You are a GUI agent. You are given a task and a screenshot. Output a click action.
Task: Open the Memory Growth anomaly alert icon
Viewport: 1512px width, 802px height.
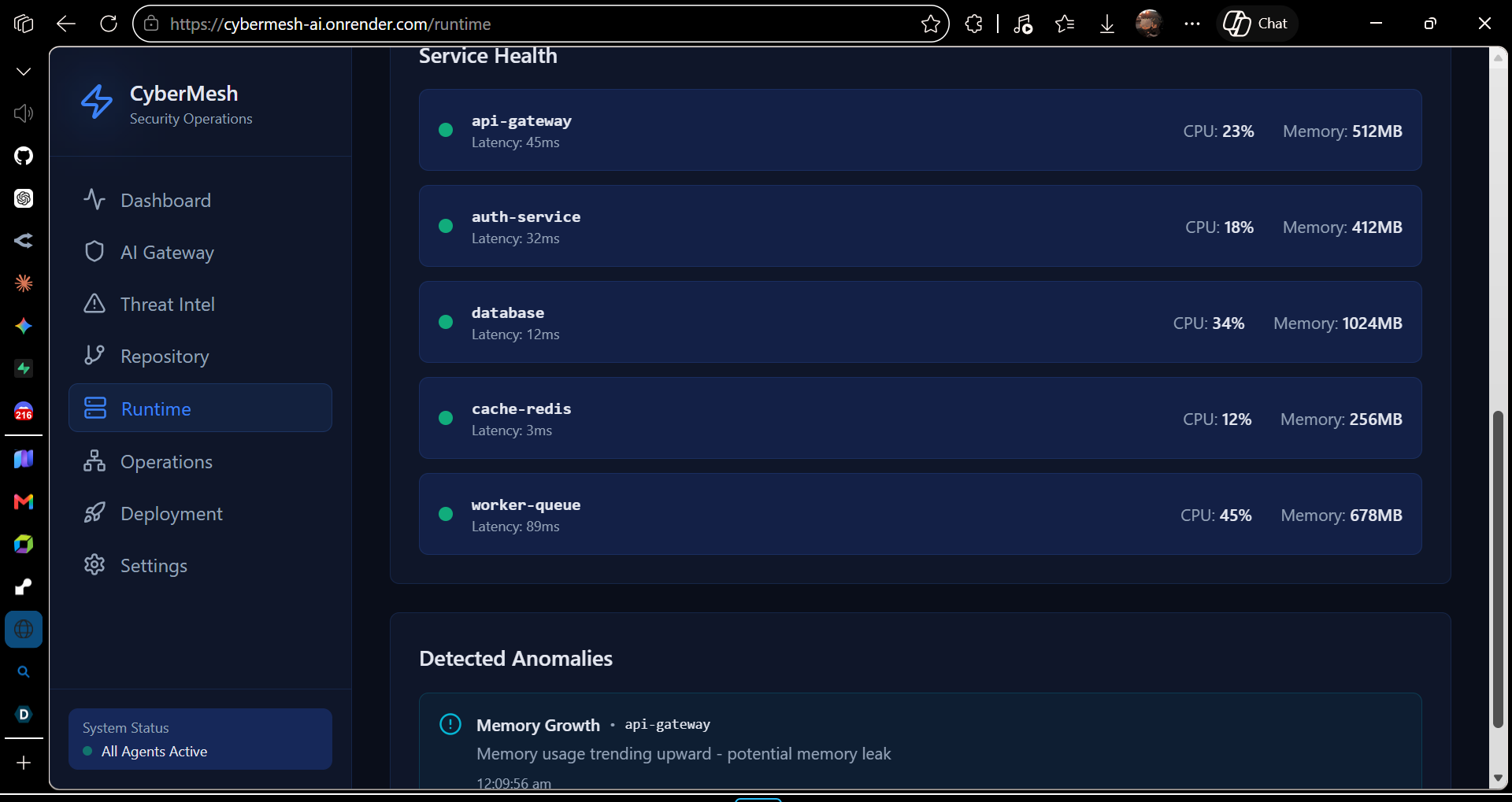450,724
